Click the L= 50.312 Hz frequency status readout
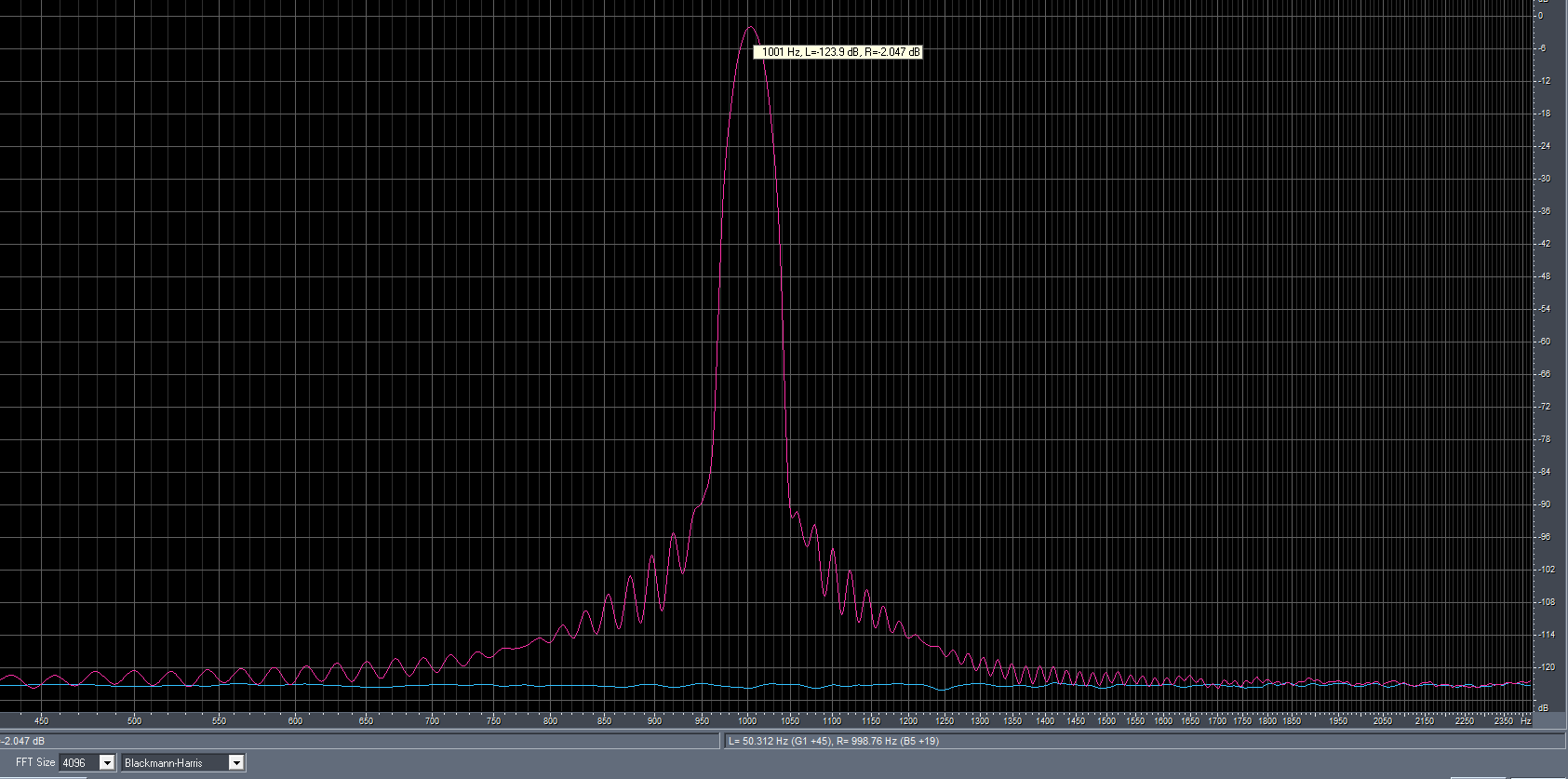Viewport: 1568px width, 779px height. (834, 741)
